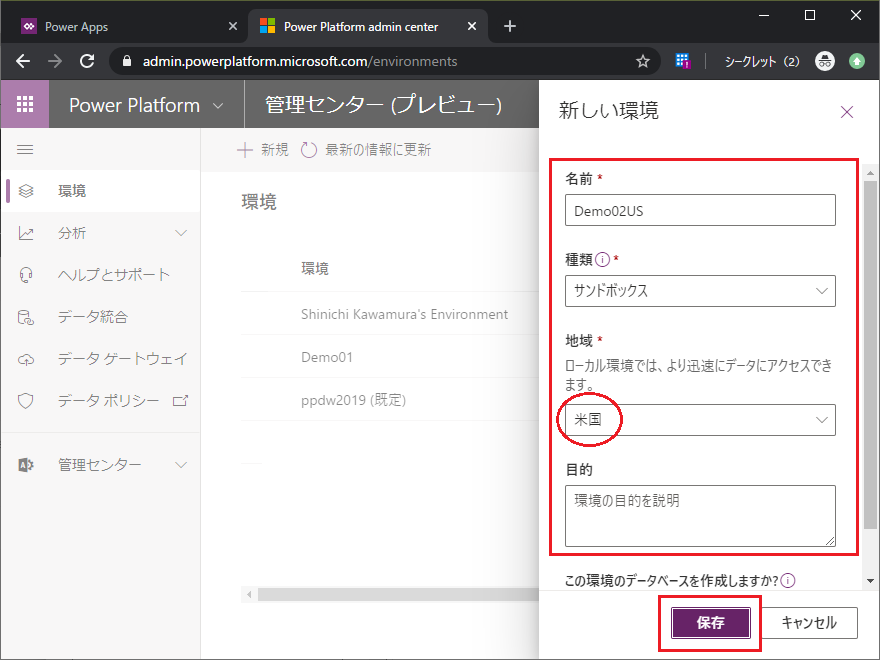The width and height of the screenshot is (880, 660).
Task: Click 最新の情報に更新 button
Action: [x=366, y=150]
